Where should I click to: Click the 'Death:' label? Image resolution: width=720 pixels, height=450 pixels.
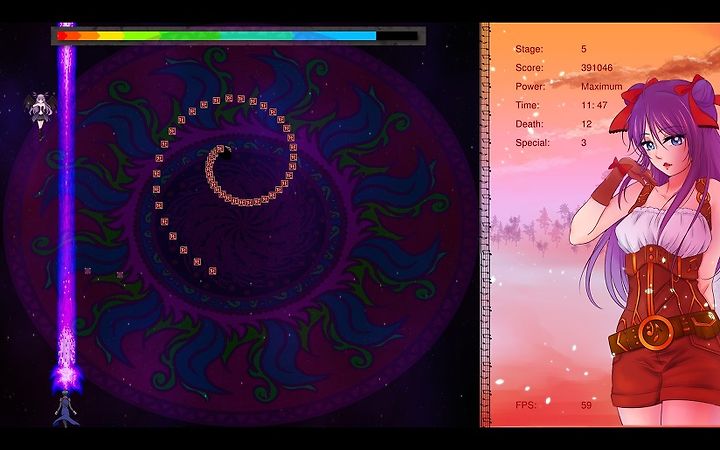[x=529, y=124]
